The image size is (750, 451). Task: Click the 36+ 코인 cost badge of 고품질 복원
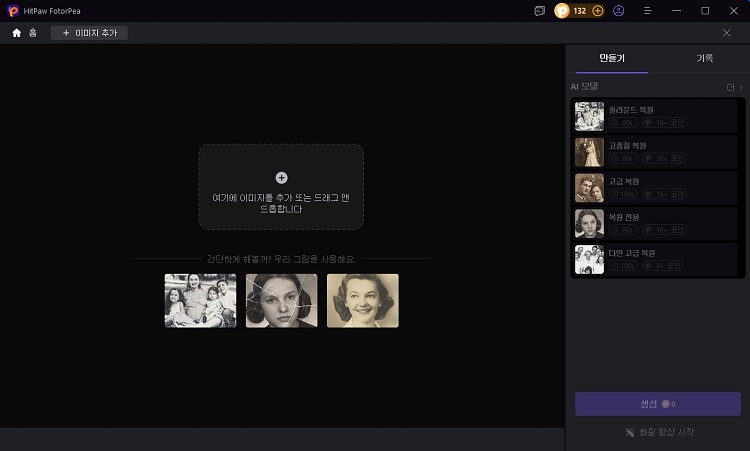point(664,158)
